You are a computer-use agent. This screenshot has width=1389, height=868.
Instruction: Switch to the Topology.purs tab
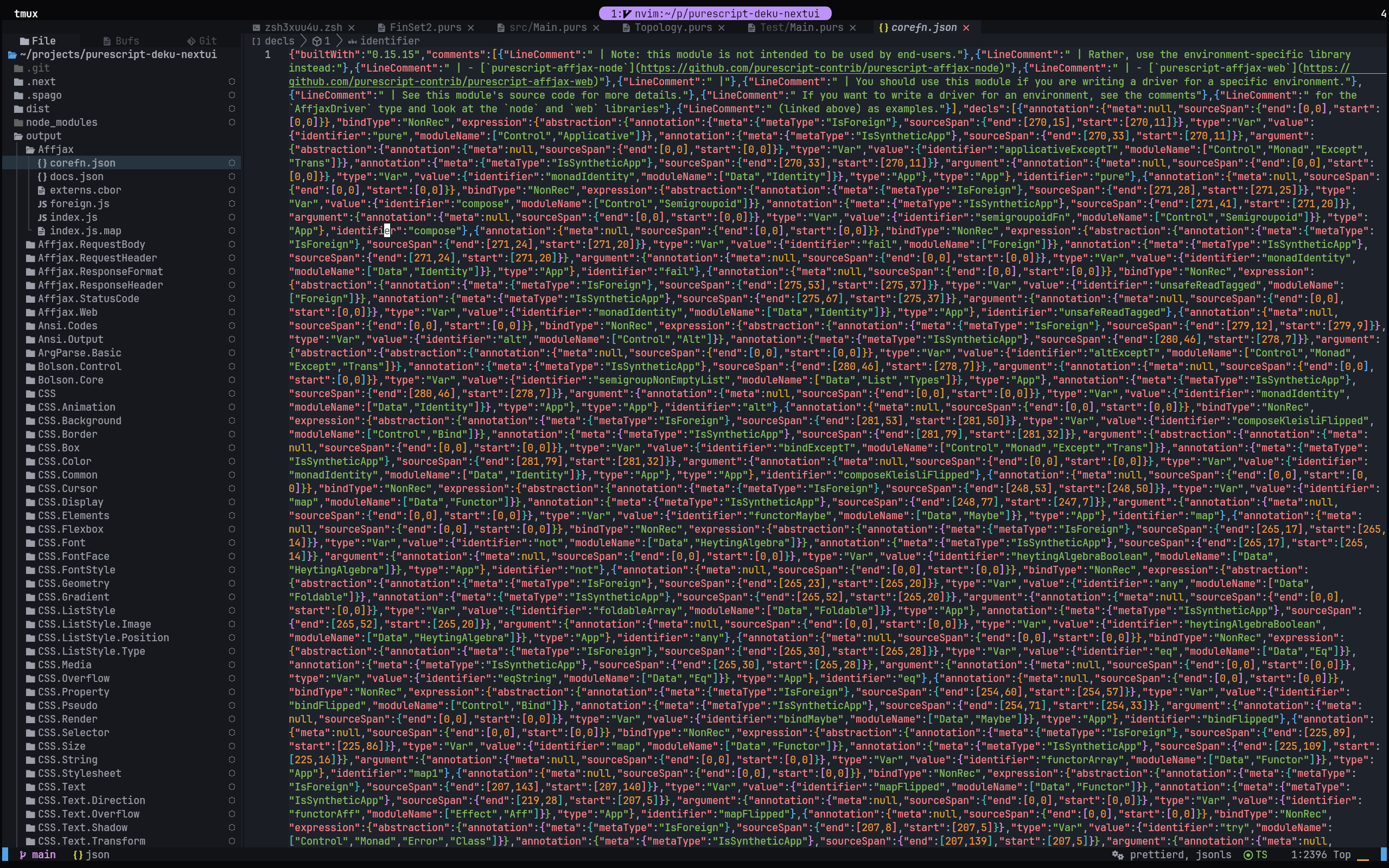[x=673, y=28]
